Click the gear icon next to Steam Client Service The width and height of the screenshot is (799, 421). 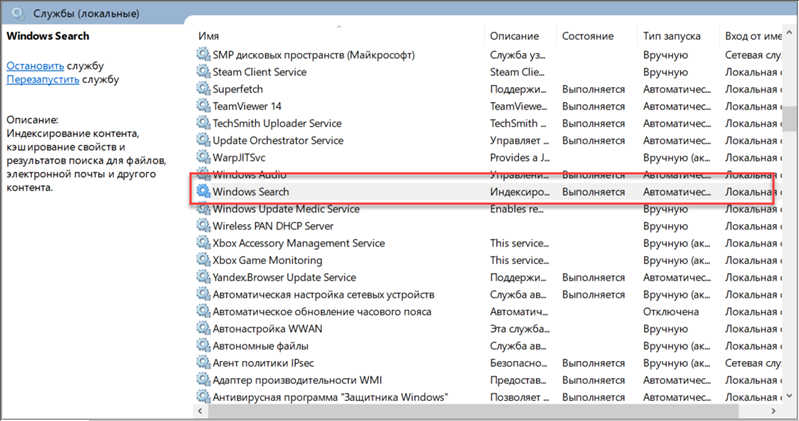203,71
